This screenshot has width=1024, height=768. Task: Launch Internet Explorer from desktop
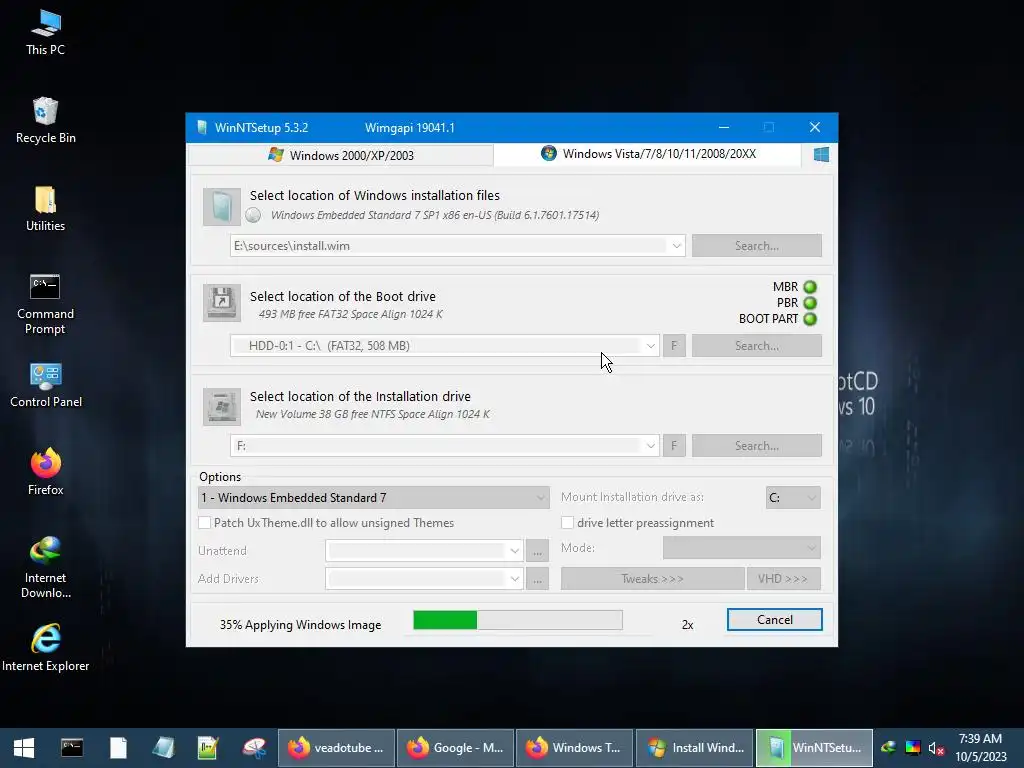(45, 648)
